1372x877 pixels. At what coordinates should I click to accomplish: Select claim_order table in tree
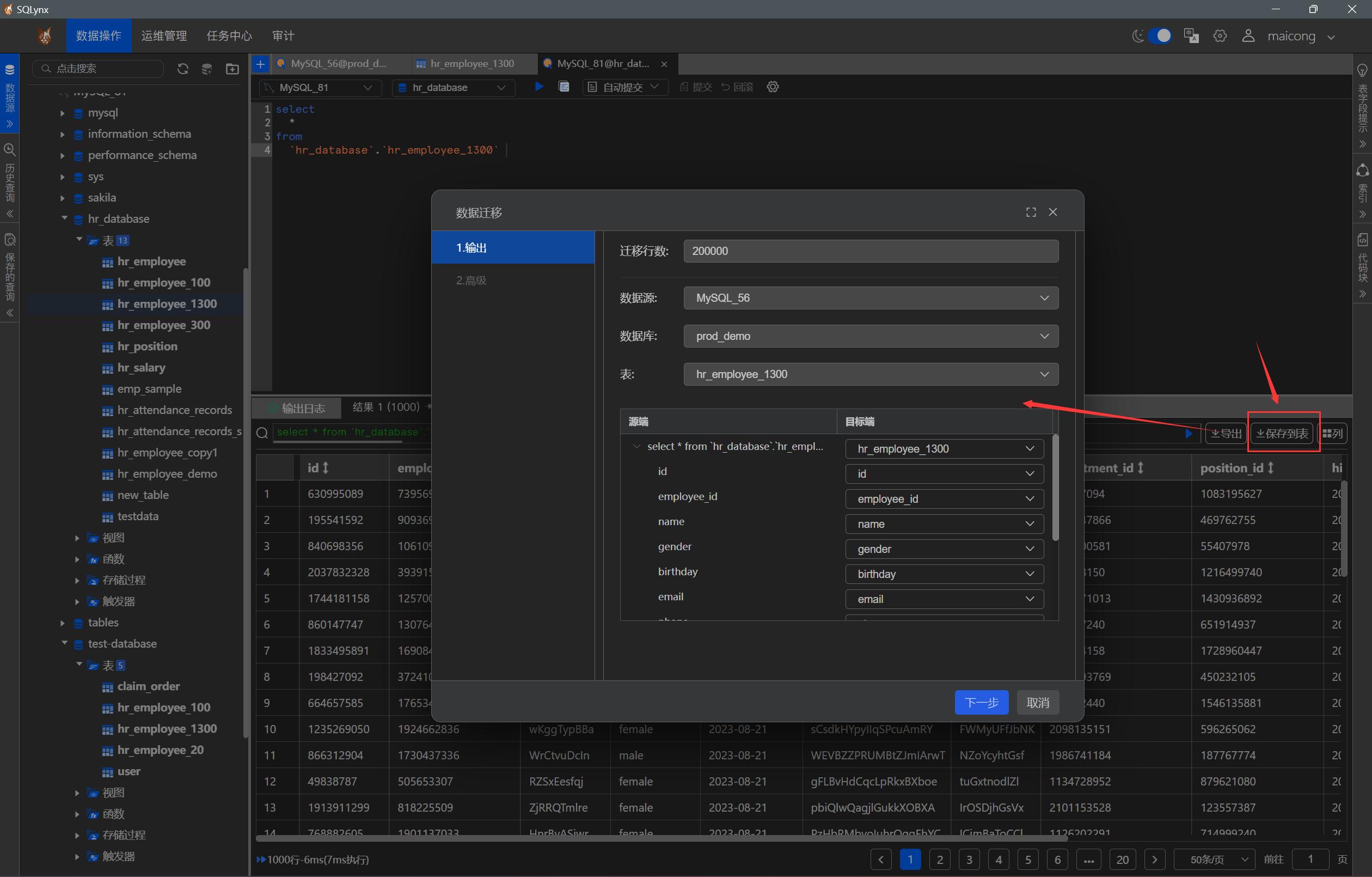(x=148, y=686)
